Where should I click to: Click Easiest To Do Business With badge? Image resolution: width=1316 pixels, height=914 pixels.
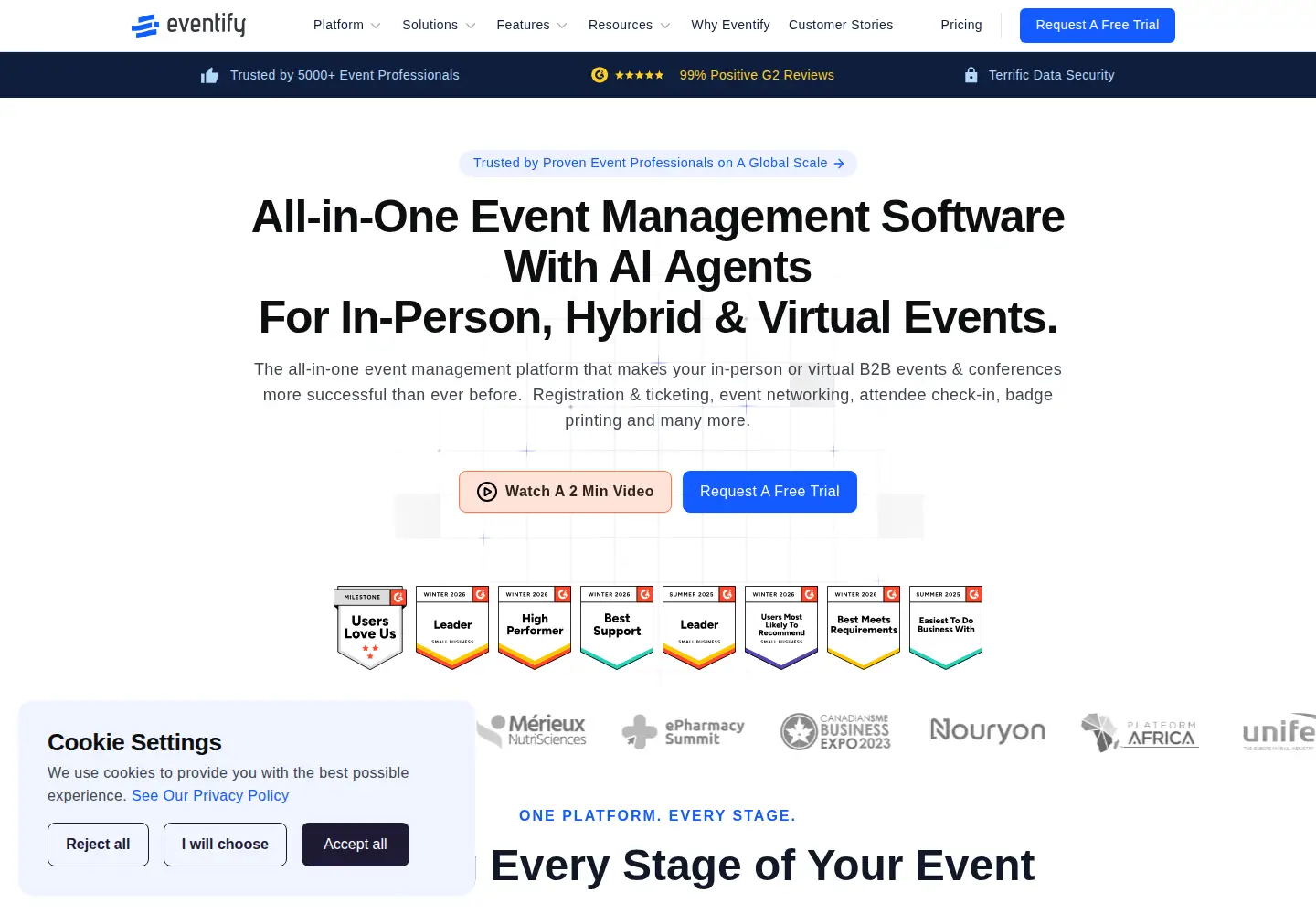coord(946,628)
